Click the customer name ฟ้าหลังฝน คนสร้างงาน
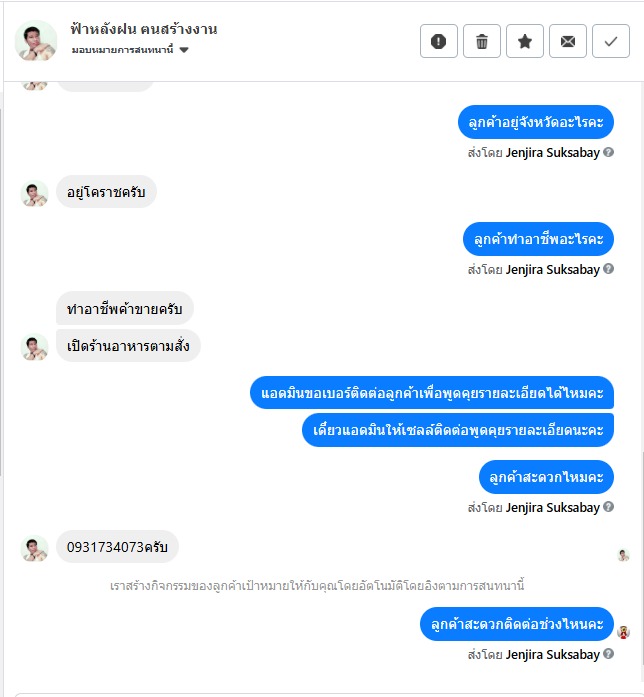 (x=144, y=29)
